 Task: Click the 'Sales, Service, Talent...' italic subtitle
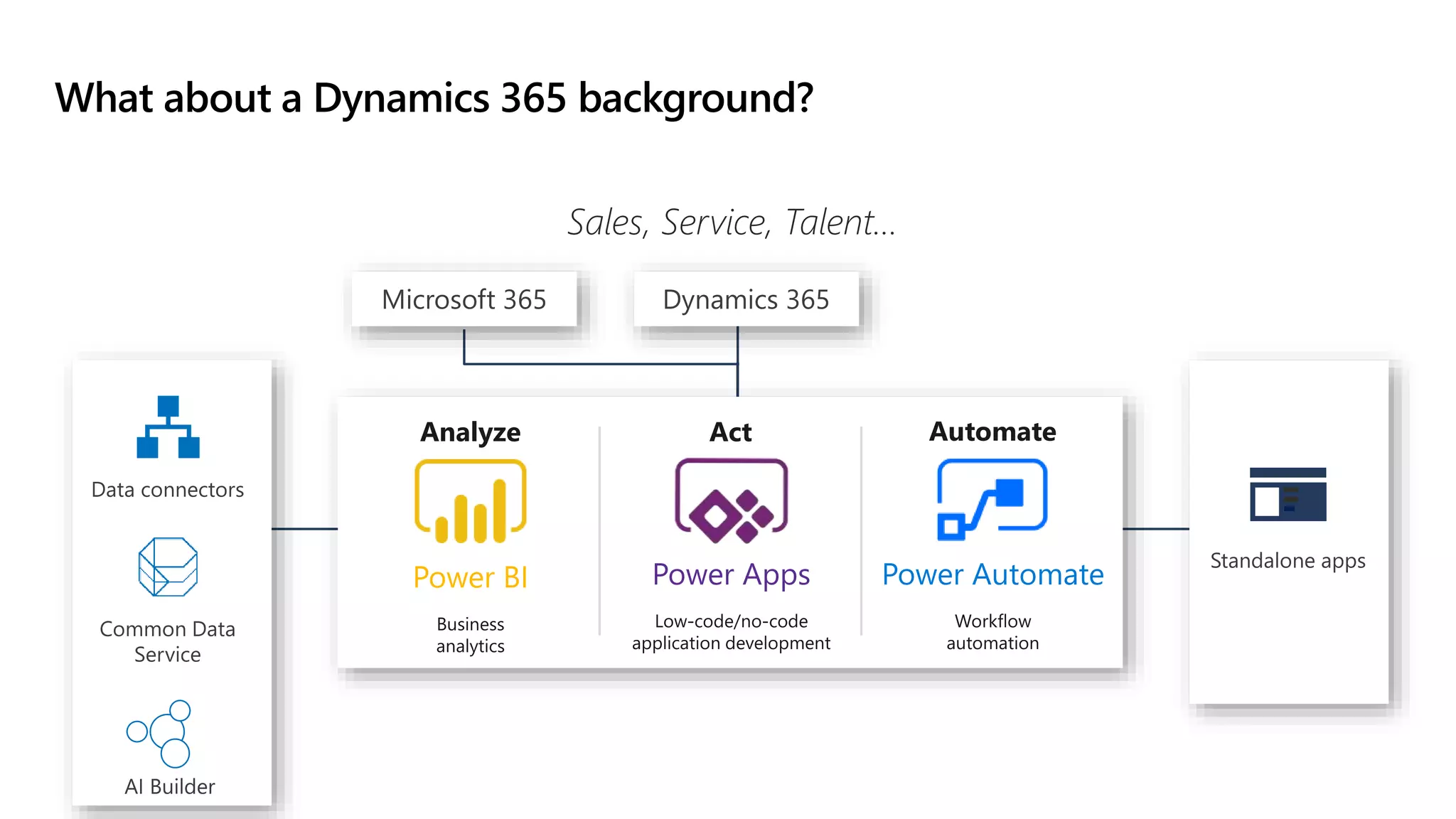tap(731, 223)
